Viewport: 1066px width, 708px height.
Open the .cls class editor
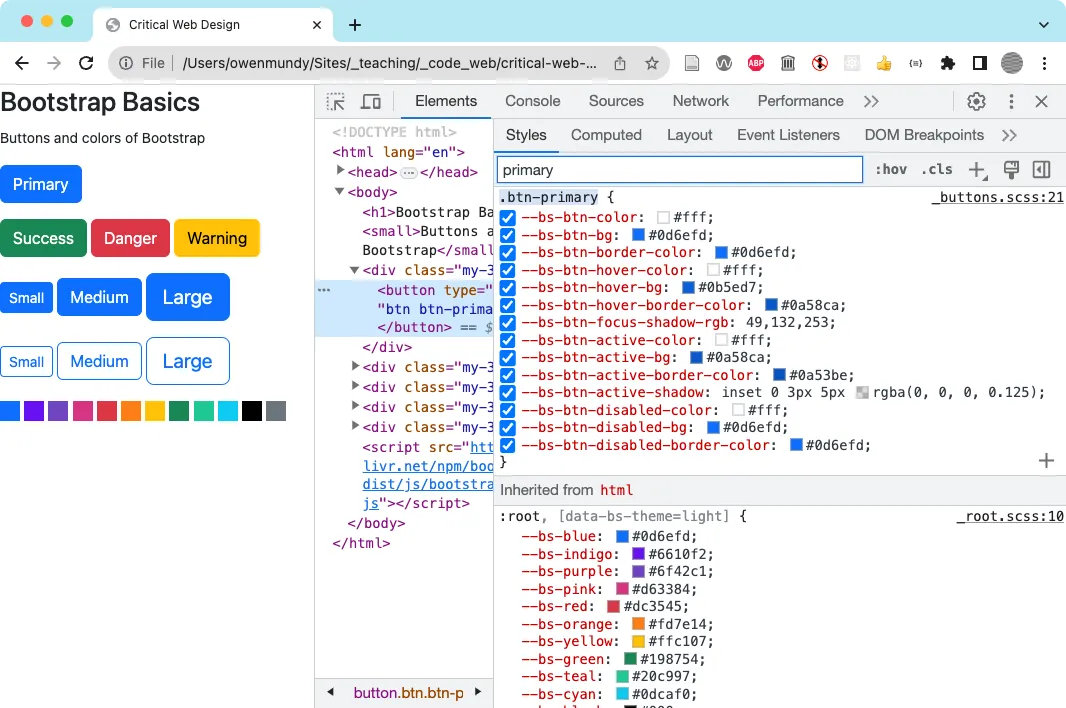[x=937, y=169]
